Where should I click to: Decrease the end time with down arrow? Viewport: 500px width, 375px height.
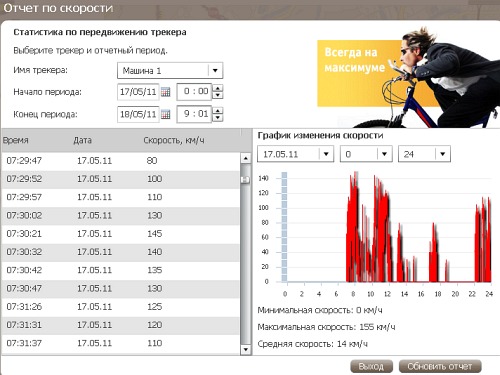click(217, 118)
